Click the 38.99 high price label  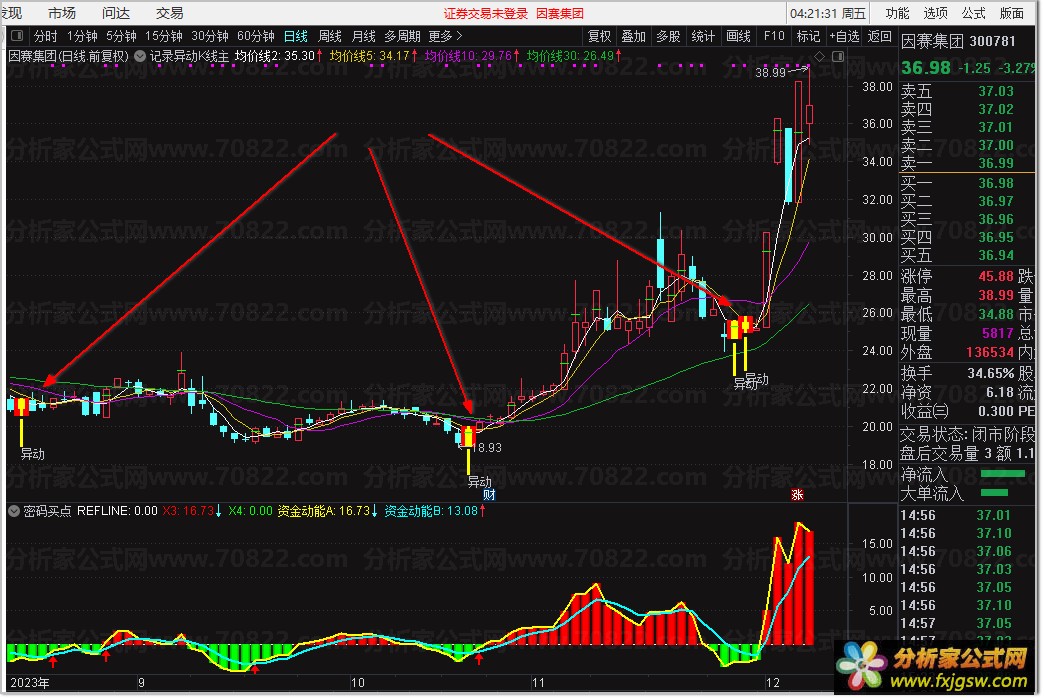(x=770, y=73)
